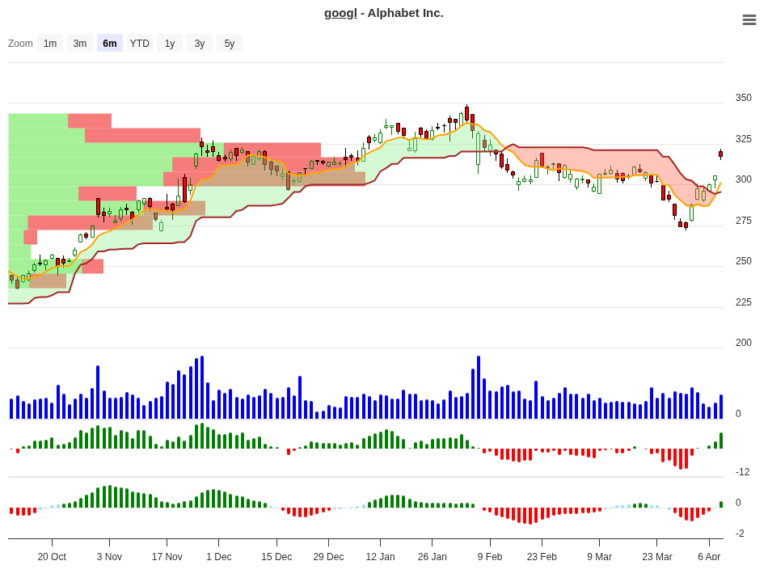Click the -2 indicator axis label

click(740, 533)
